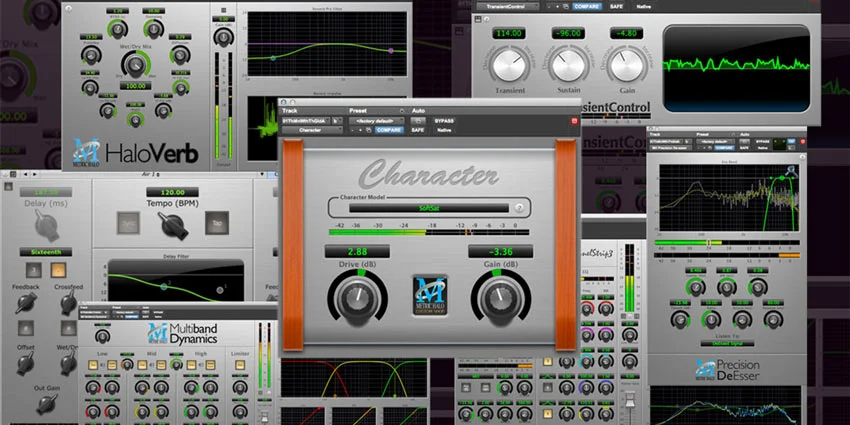Click the Sync button left of Tempo knob
The height and width of the screenshot is (425, 850).
(128, 223)
